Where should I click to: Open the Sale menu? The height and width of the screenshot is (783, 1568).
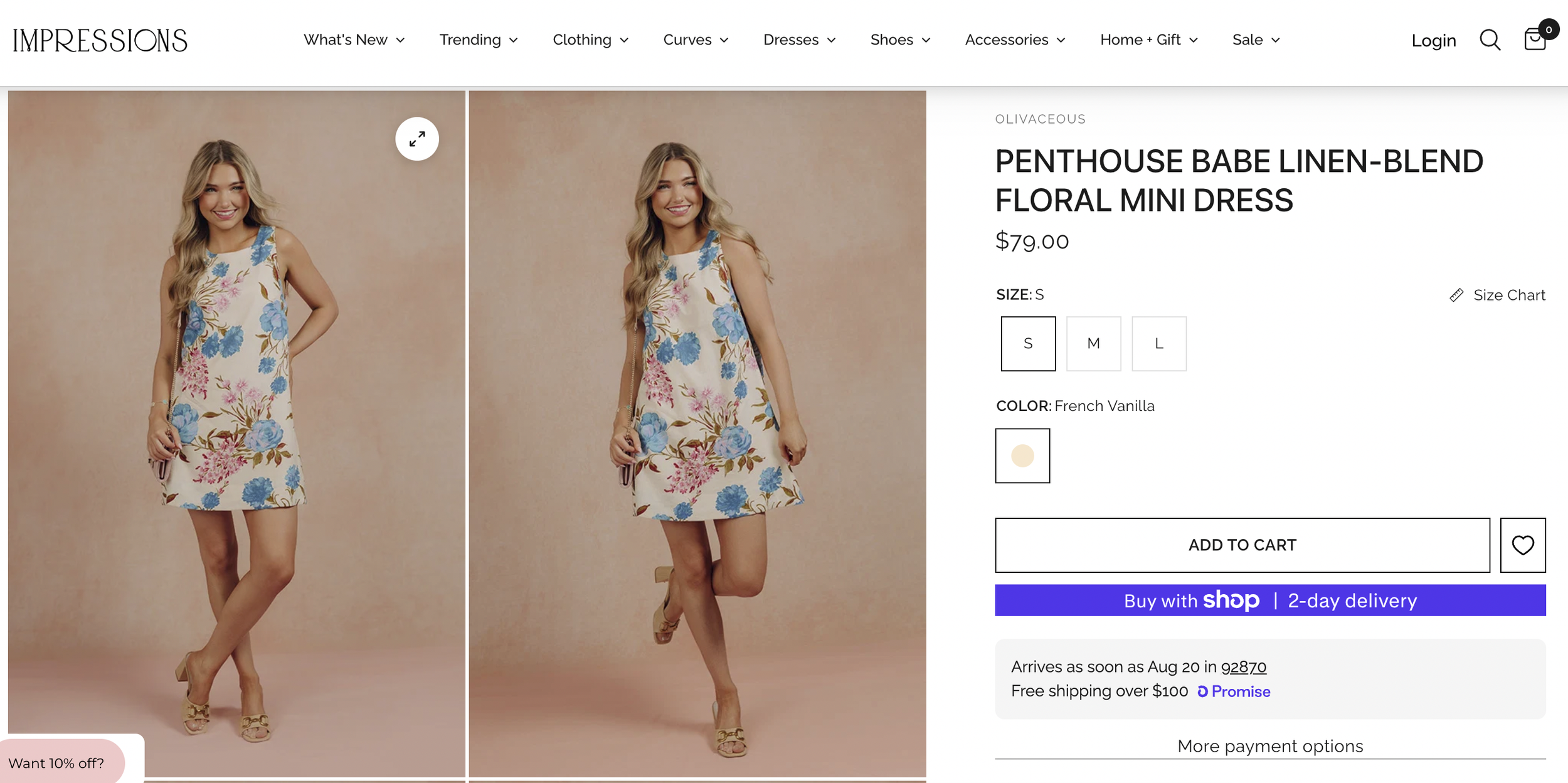pyautogui.click(x=1256, y=40)
